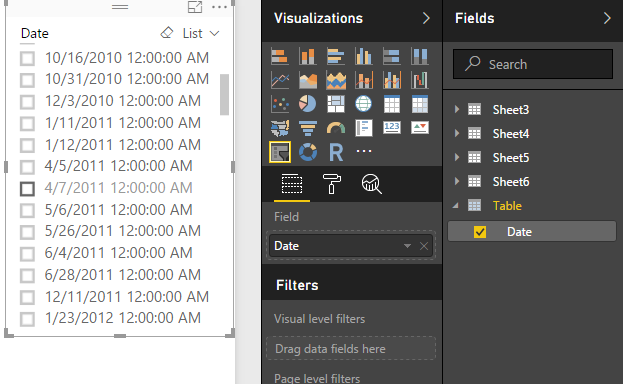Select the Clustered bar chart visualization

pyautogui.click(x=336, y=56)
